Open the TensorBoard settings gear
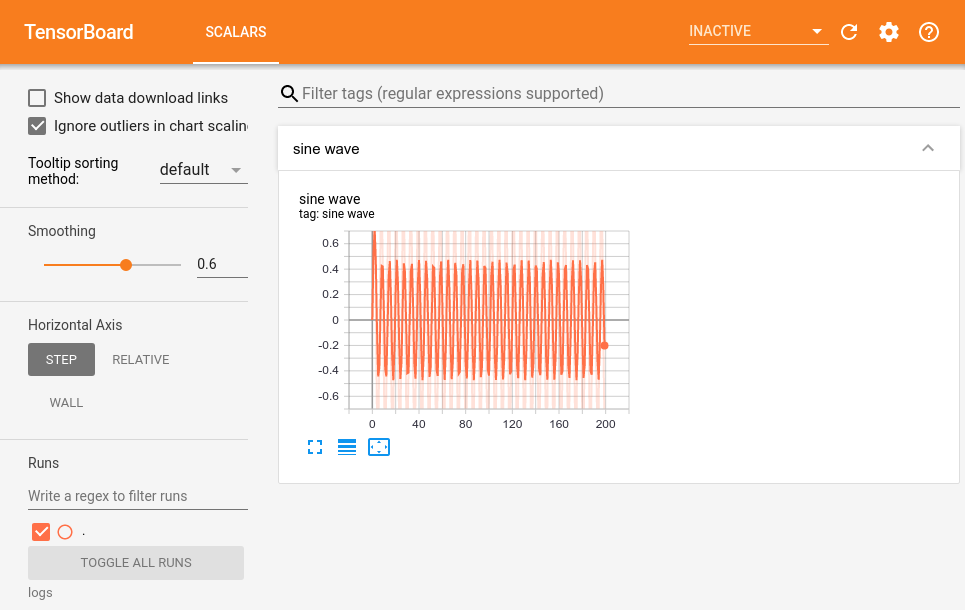This screenshot has width=966, height=610. [889, 32]
